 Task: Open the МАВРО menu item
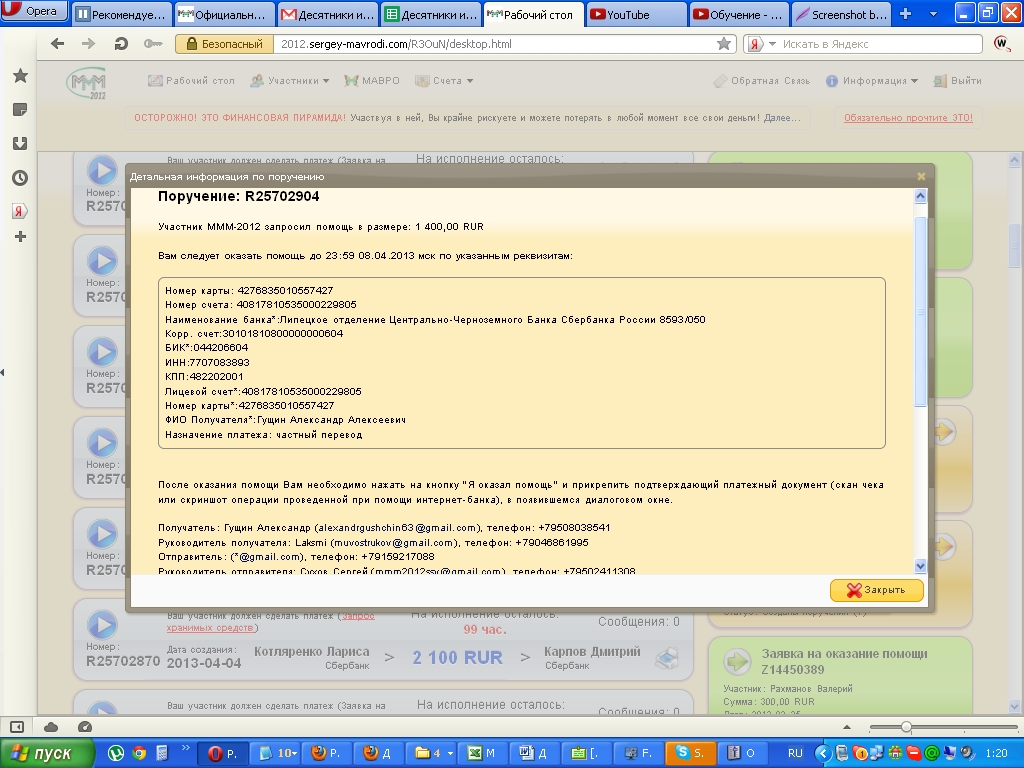372,80
